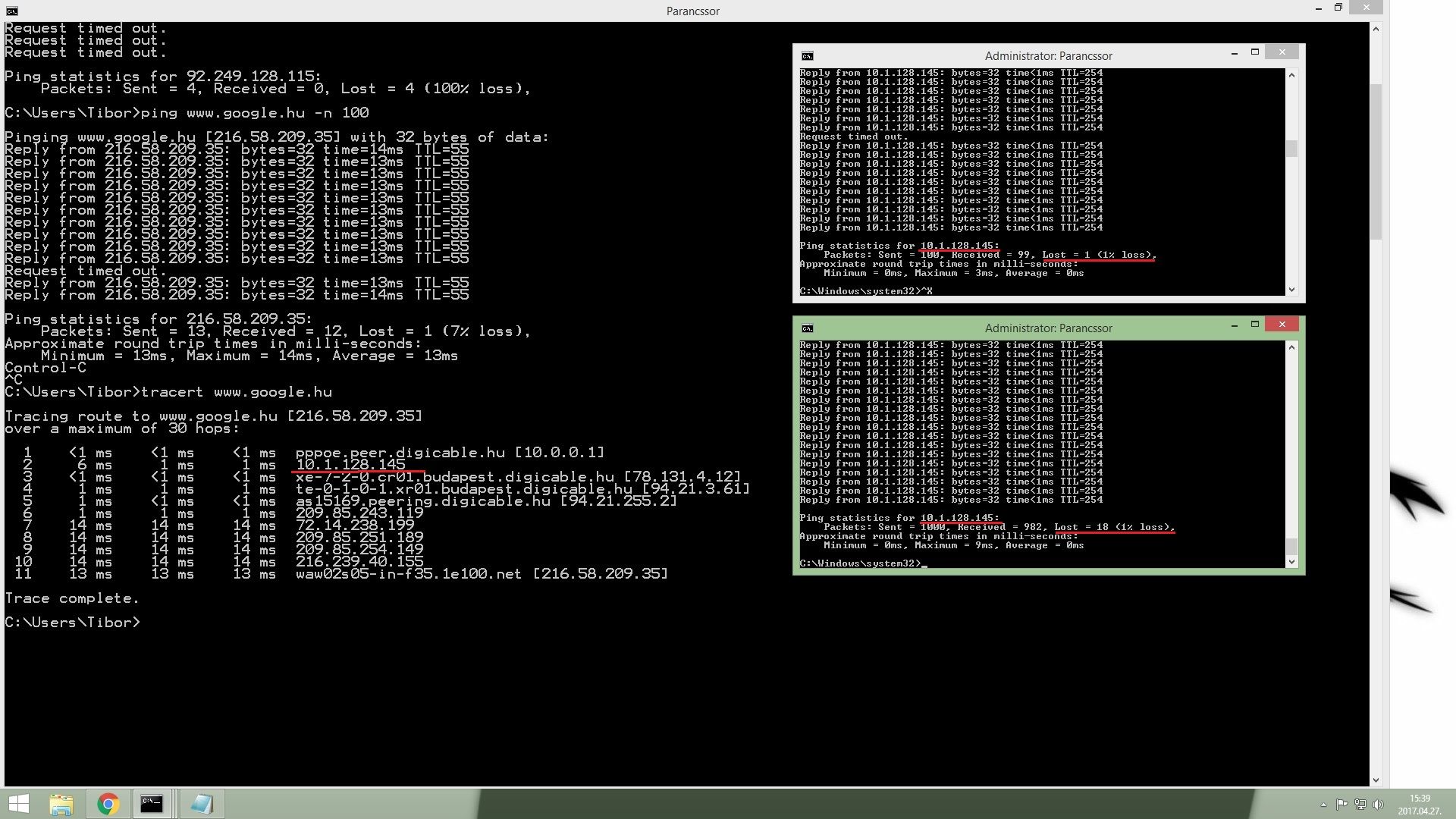
Task: Click the volume speaker tray icon
Action: tap(1378, 805)
